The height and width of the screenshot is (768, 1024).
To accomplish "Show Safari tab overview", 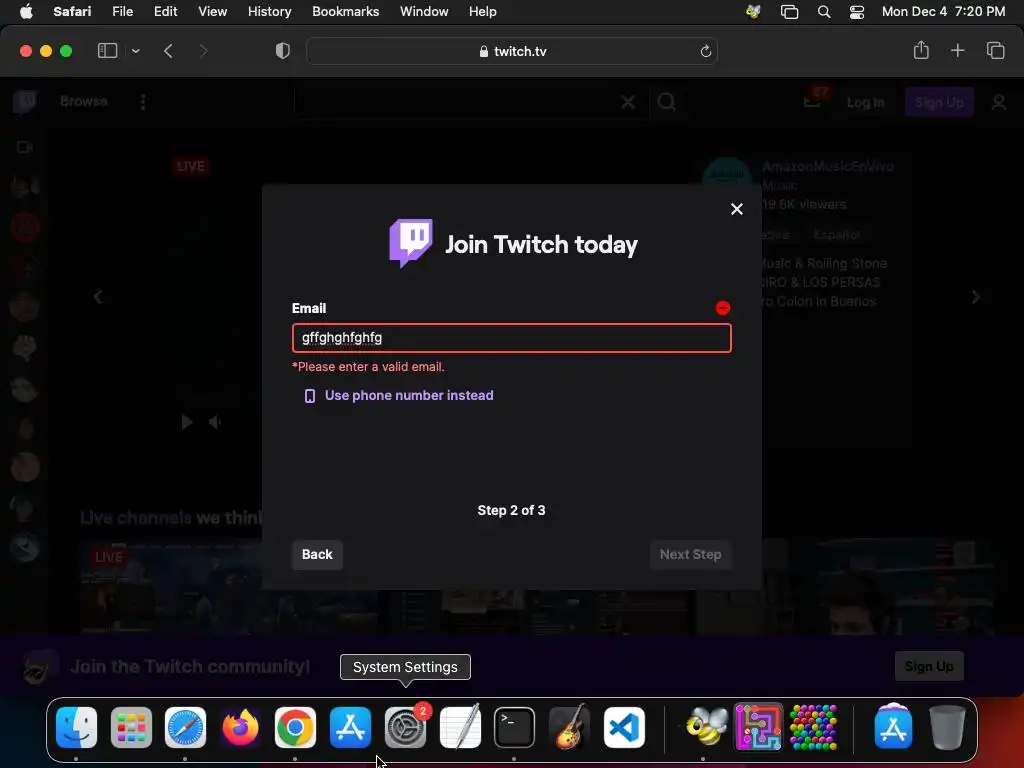I will point(995,50).
